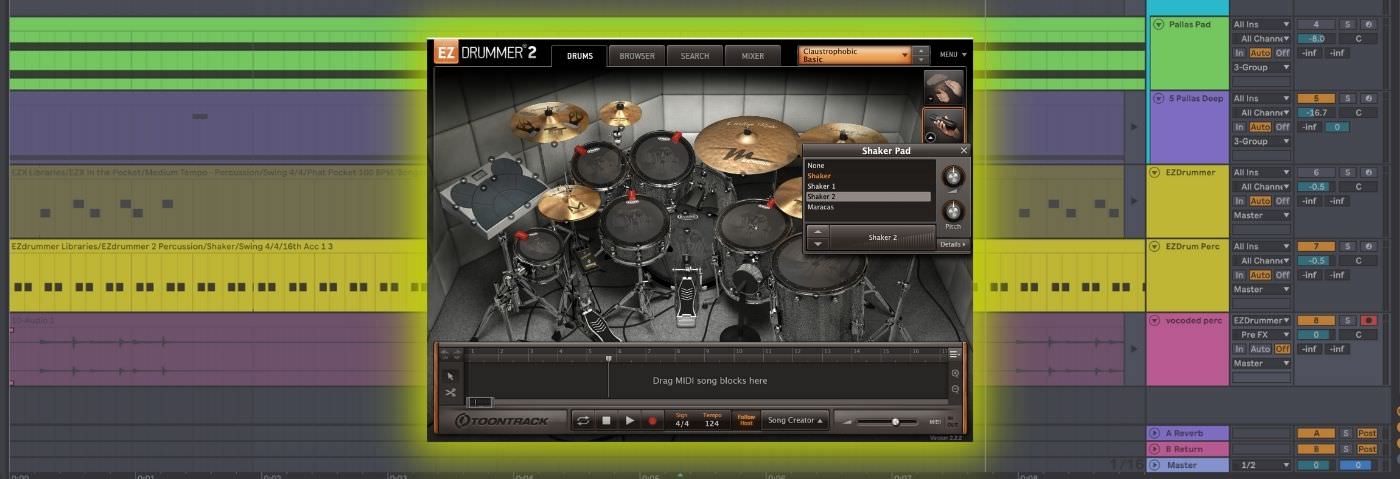The height and width of the screenshot is (479, 1400).
Task: Toggle Post on the A Reverb return
Action: point(1367,433)
